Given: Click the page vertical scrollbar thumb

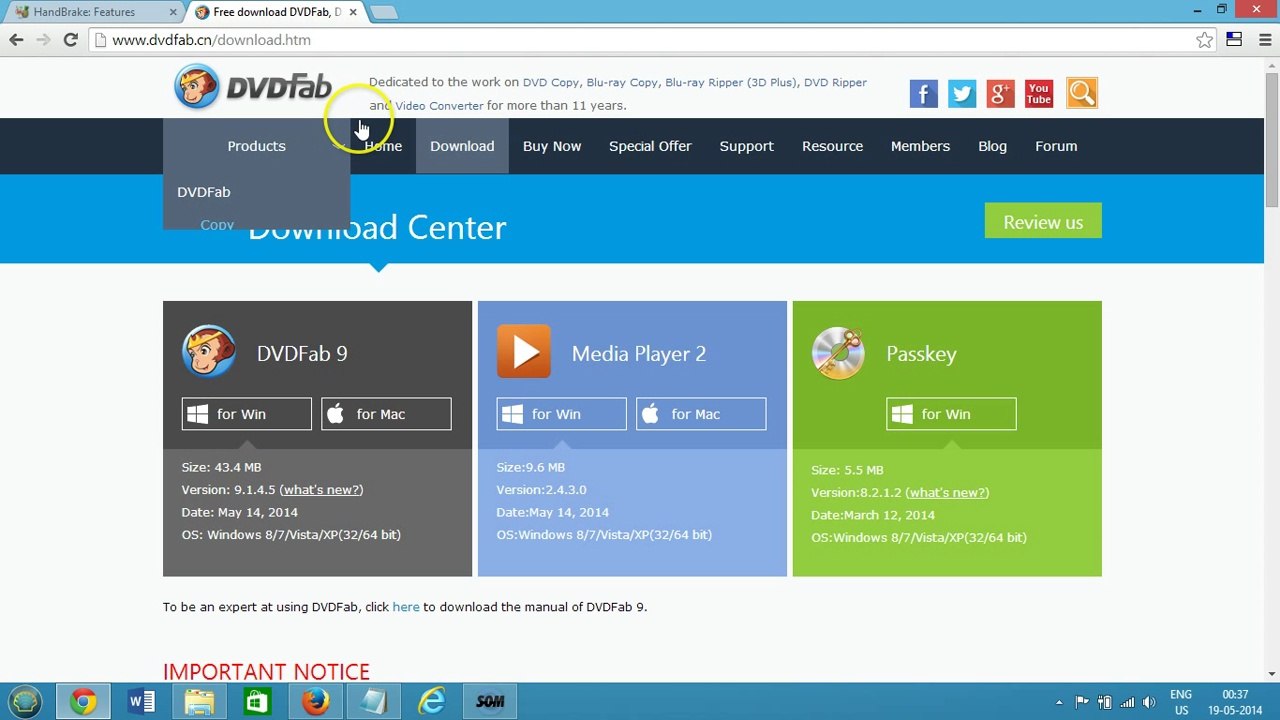Looking at the screenshot, I should point(1271,140).
